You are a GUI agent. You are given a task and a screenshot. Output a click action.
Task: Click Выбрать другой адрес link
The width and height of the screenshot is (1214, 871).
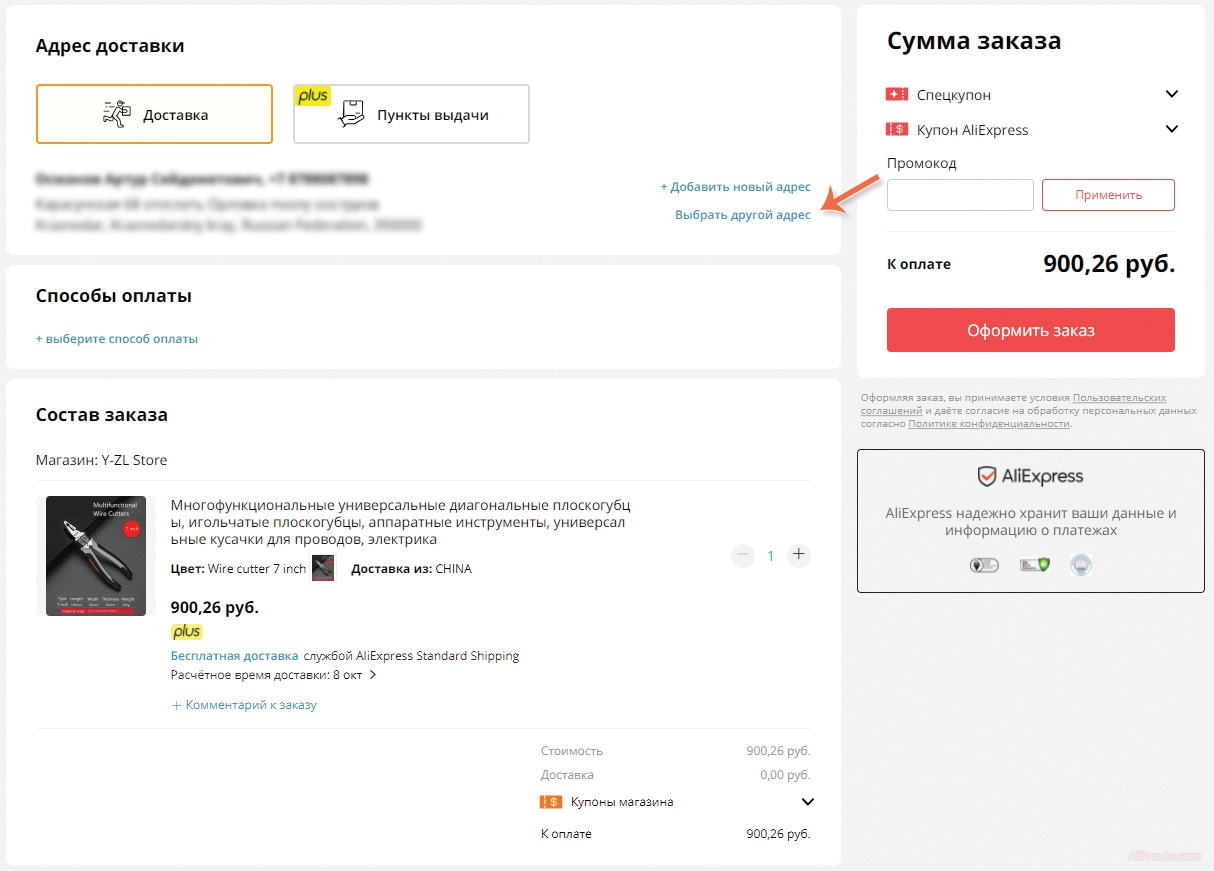pyautogui.click(x=742, y=215)
